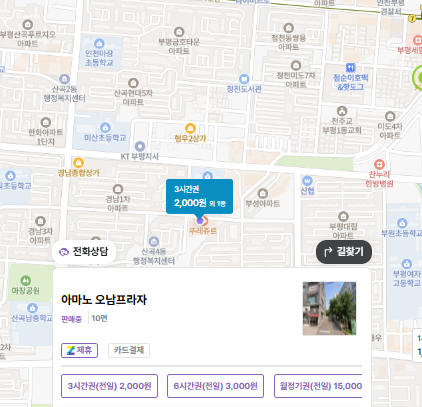This screenshot has height=407, width=422.
Task: Select the 청천동쌍용 아파트 map icon
Action: coord(289,28)
